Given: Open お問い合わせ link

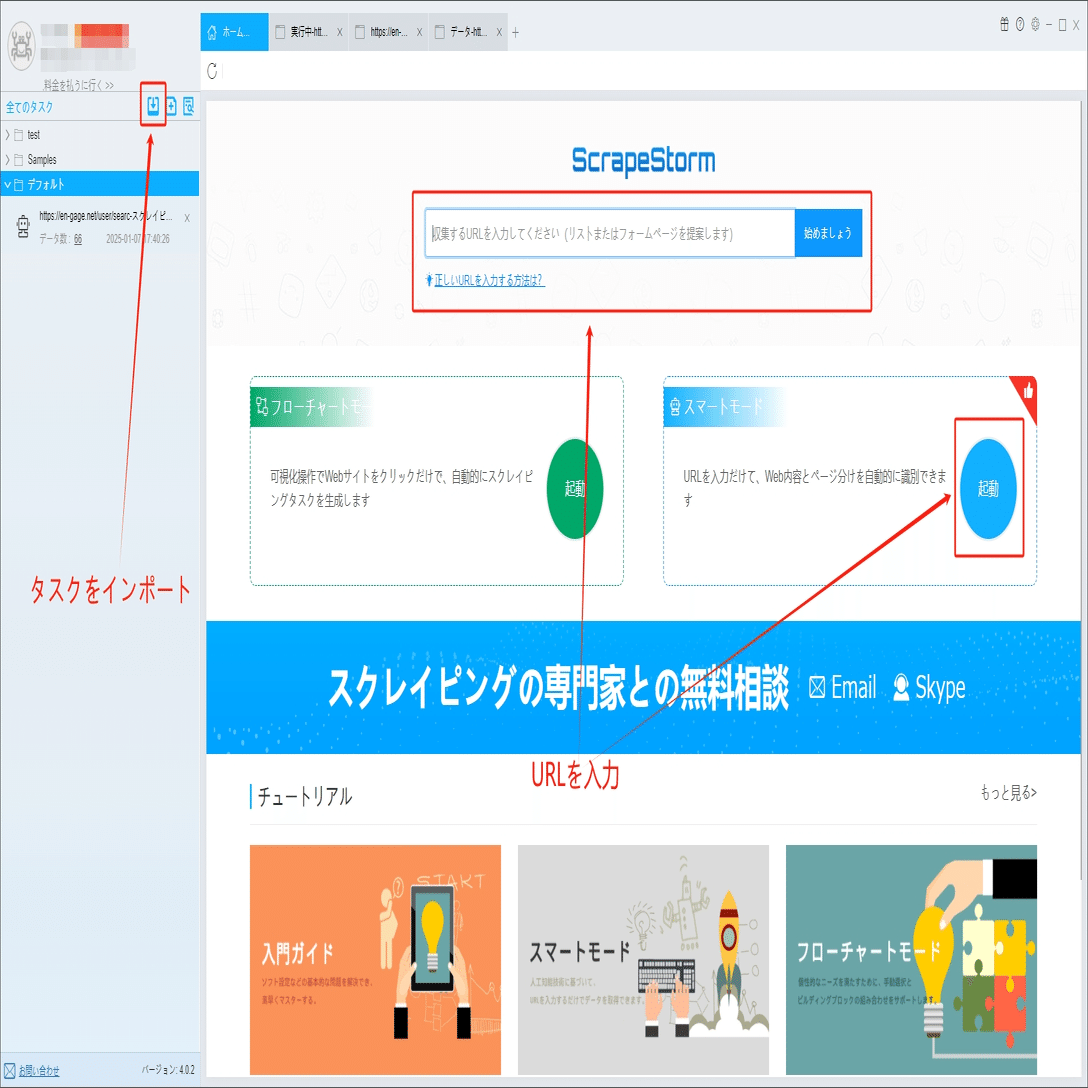Looking at the screenshot, I should 38,1071.
